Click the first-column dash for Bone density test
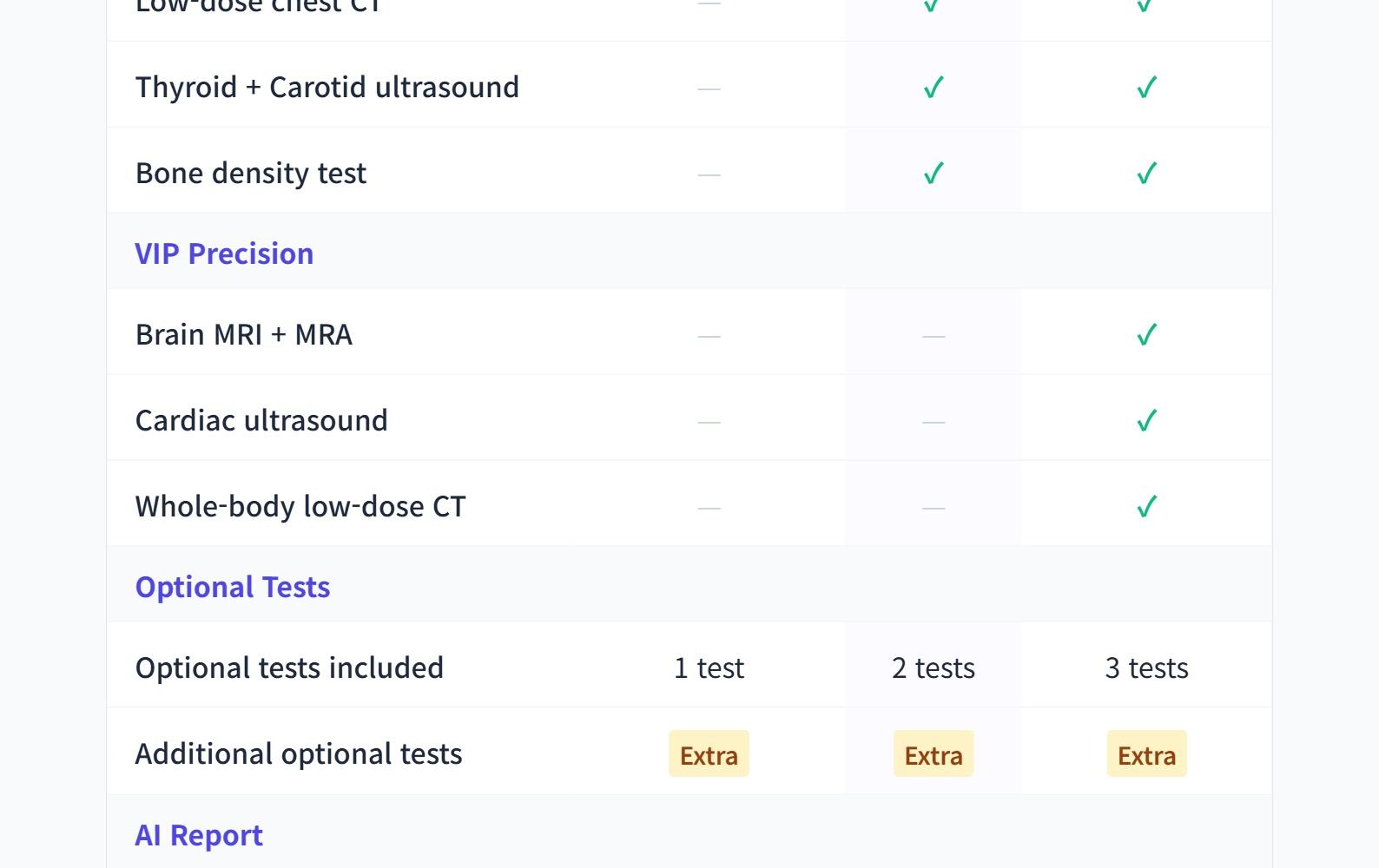 (709, 175)
